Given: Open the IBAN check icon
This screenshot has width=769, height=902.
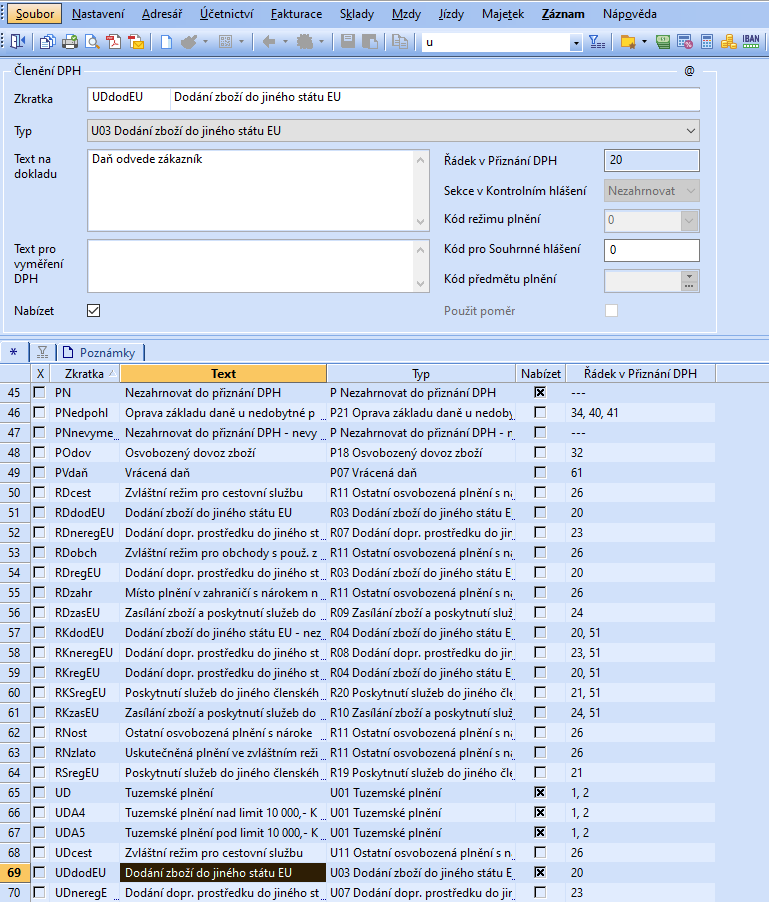Looking at the screenshot, I should point(751,41).
